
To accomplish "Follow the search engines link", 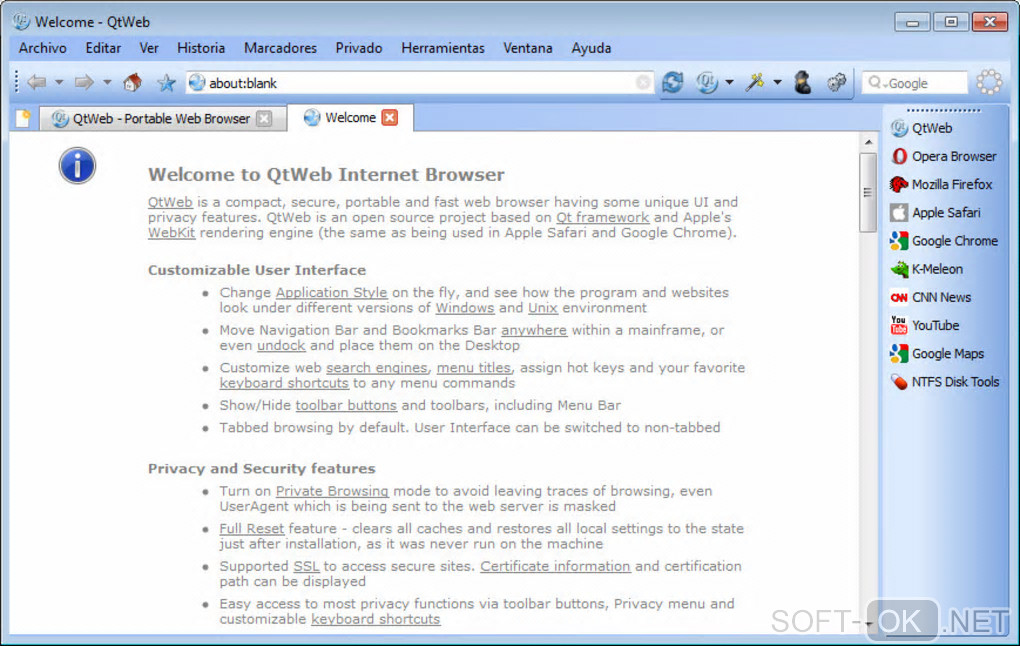I will [x=377, y=368].
